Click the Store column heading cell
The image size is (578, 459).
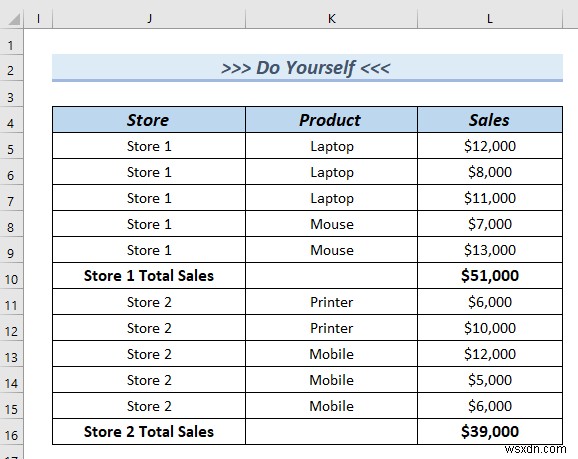149,120
